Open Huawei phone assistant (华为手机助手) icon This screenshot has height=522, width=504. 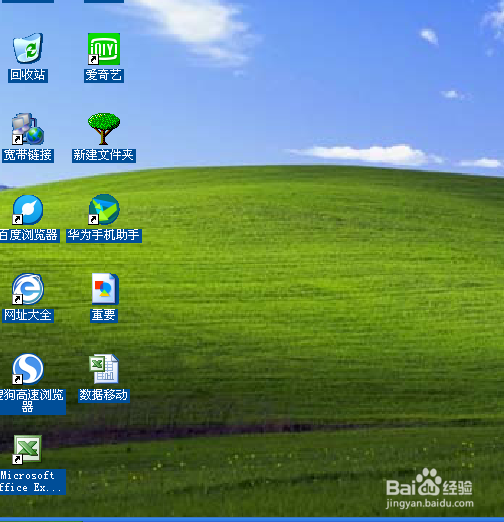click(x=104, y=209)
